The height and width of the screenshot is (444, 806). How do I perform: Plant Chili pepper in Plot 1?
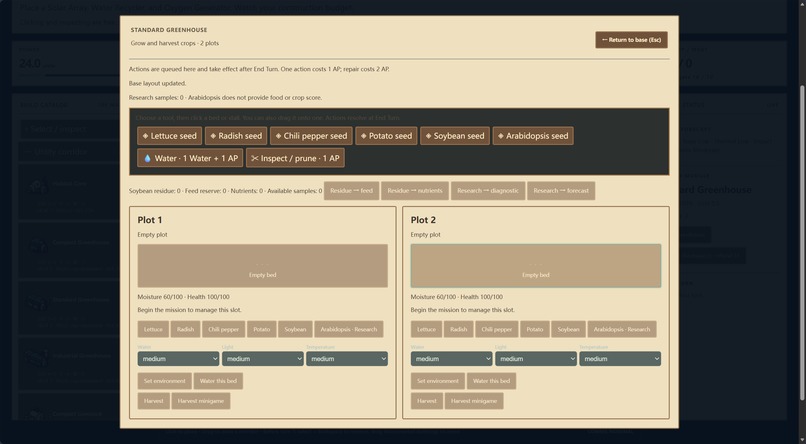[223, 329]
